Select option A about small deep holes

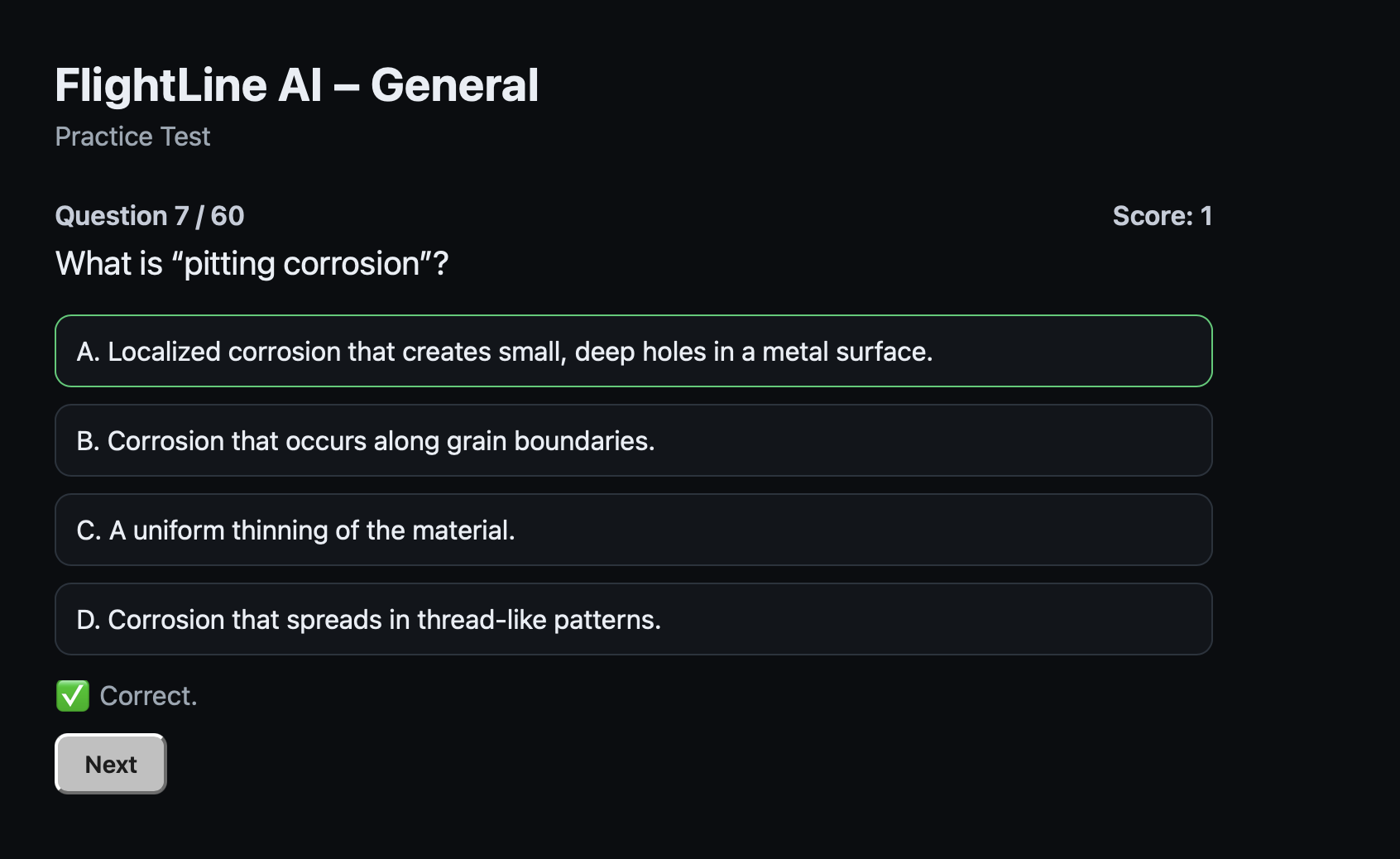tap(633, 351)
